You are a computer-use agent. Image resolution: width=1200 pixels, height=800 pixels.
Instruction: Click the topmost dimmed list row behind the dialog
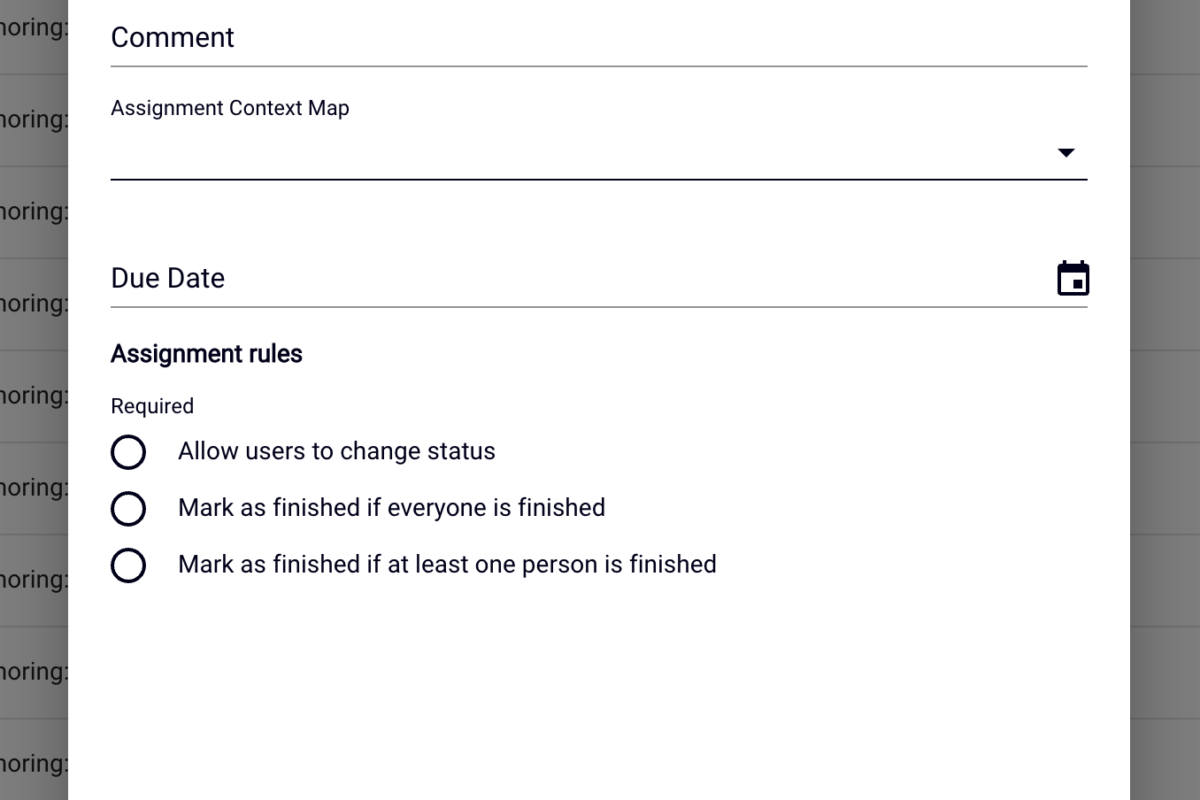(x=34, y=28)
